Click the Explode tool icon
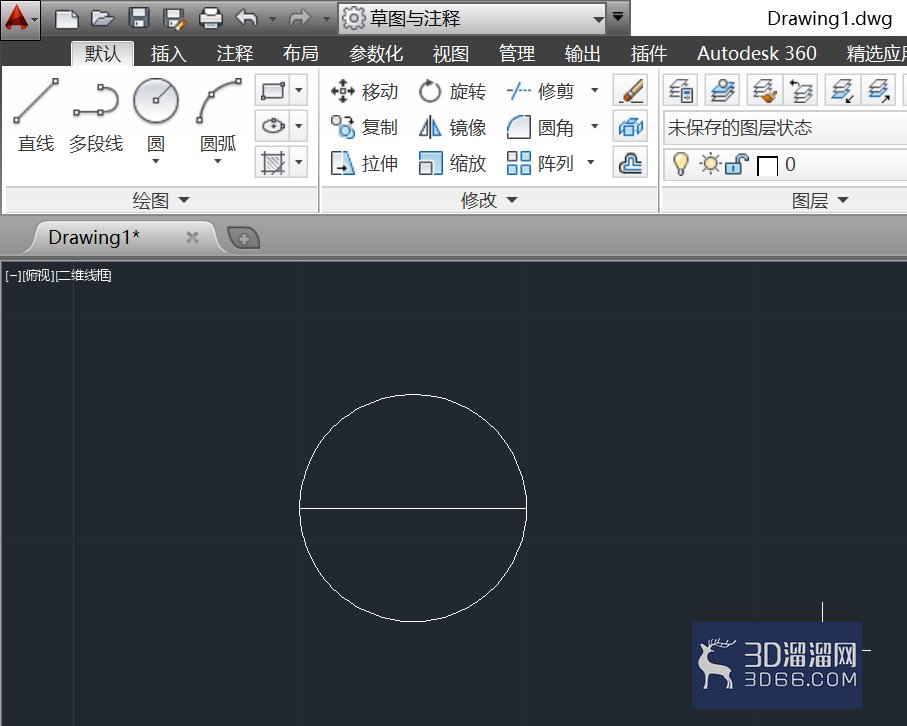Screen dimensions: 907x726 (631, 127)
